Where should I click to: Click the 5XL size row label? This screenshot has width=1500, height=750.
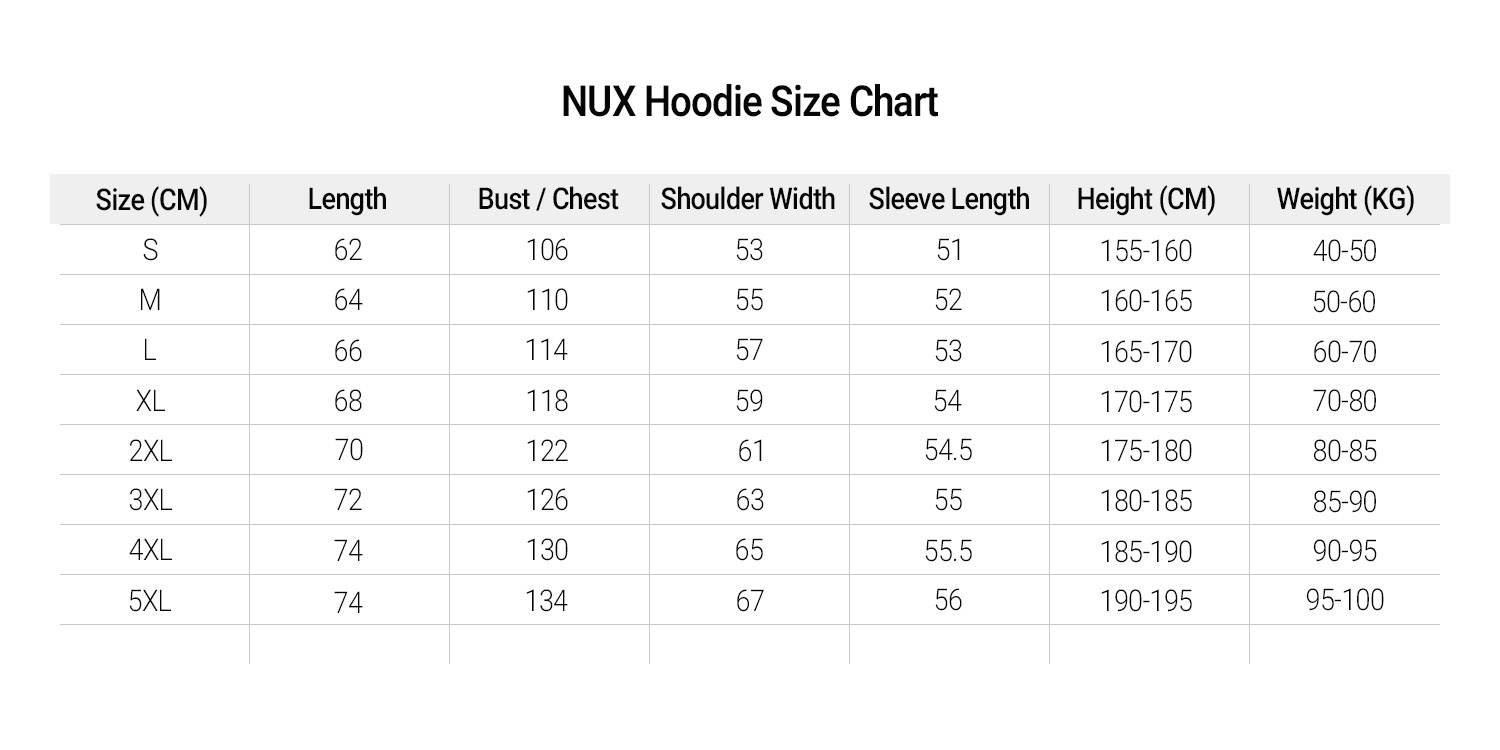click(150, 601)
